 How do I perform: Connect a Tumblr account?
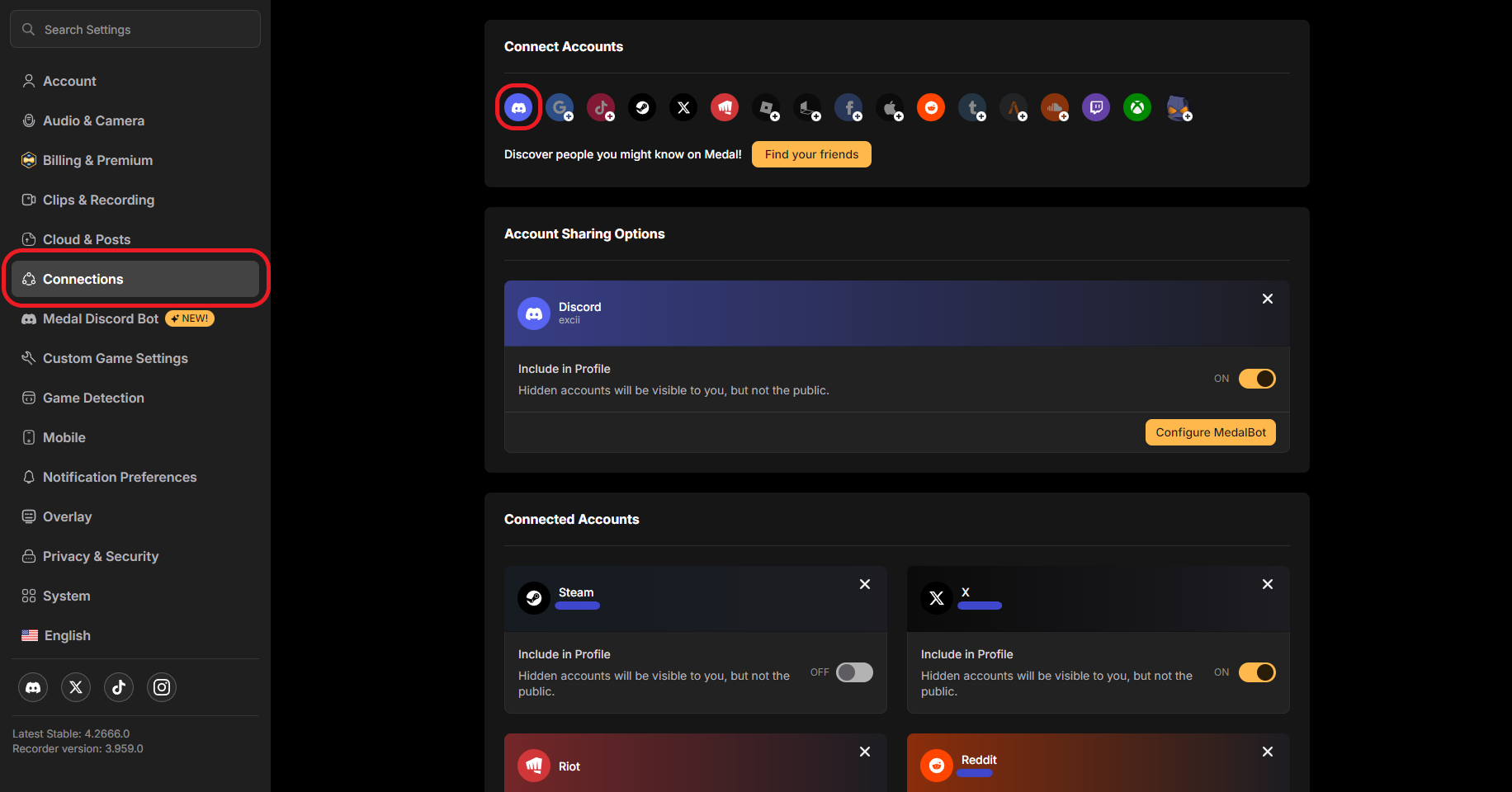[972, 107]
